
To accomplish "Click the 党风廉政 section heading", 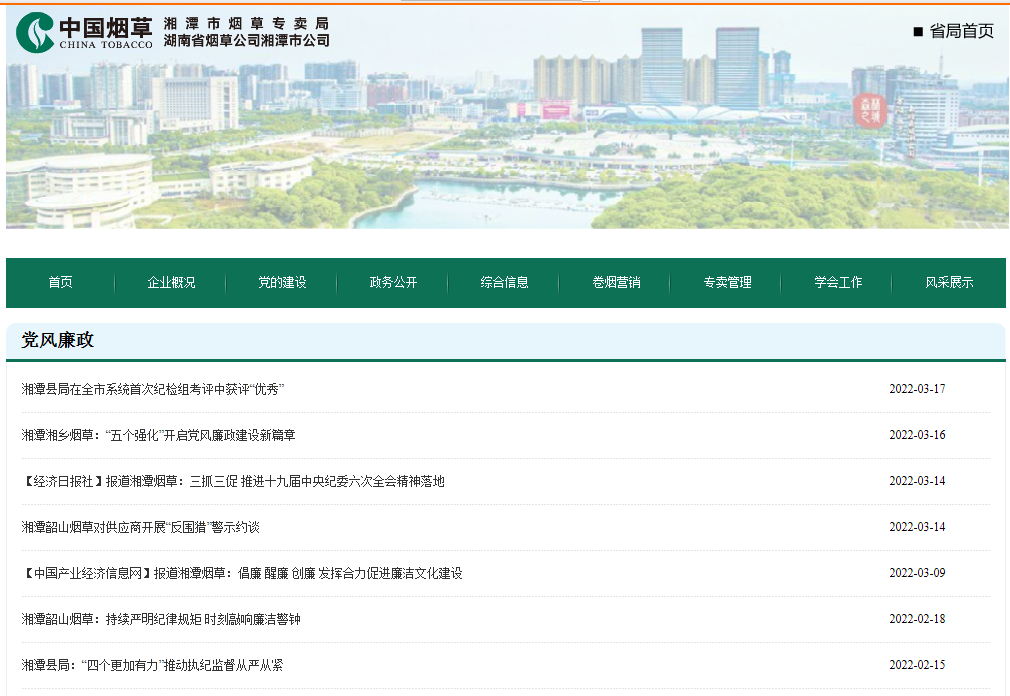I will pos(58,340).
